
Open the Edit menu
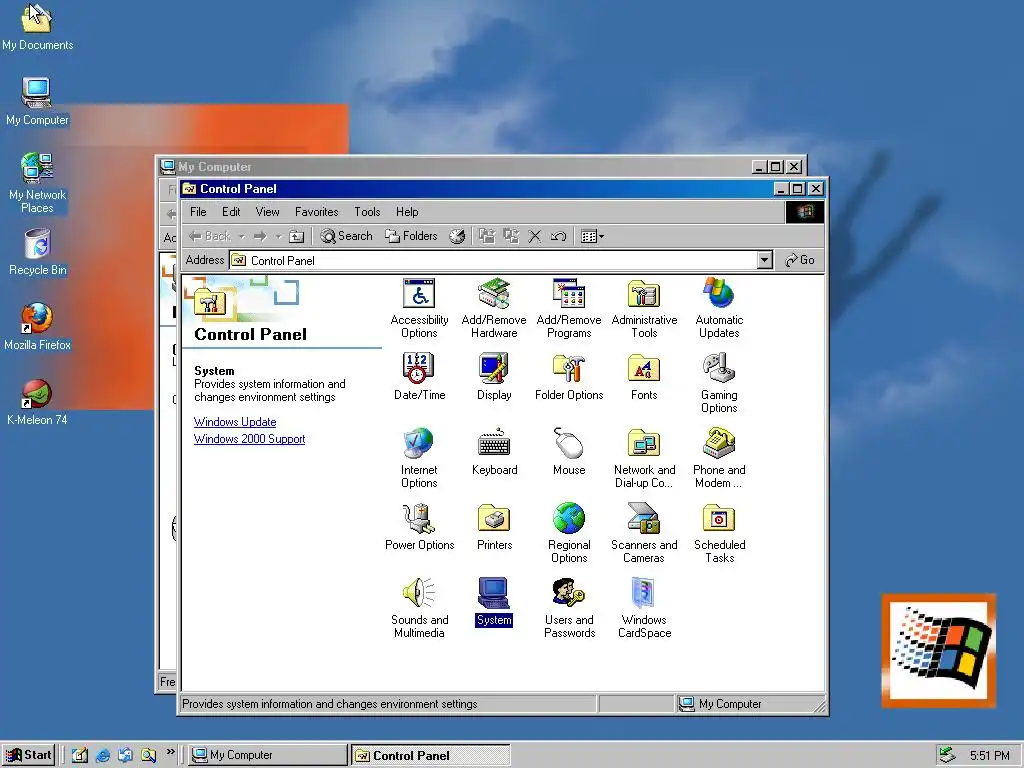231,212
